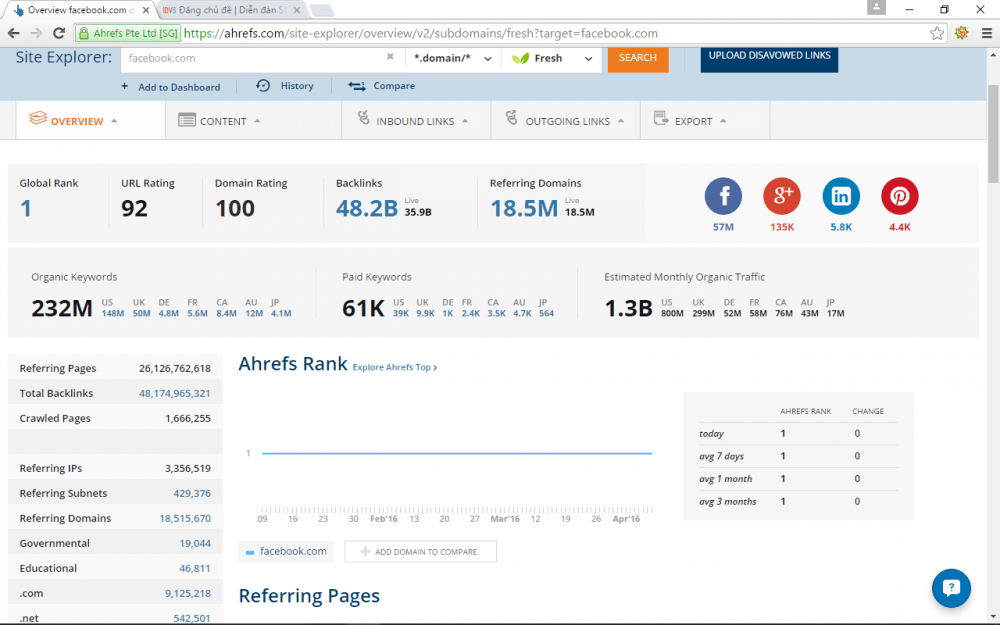Click the History link text
The height and width of the screenshot is (625, 1000).
tap(297, 85)
